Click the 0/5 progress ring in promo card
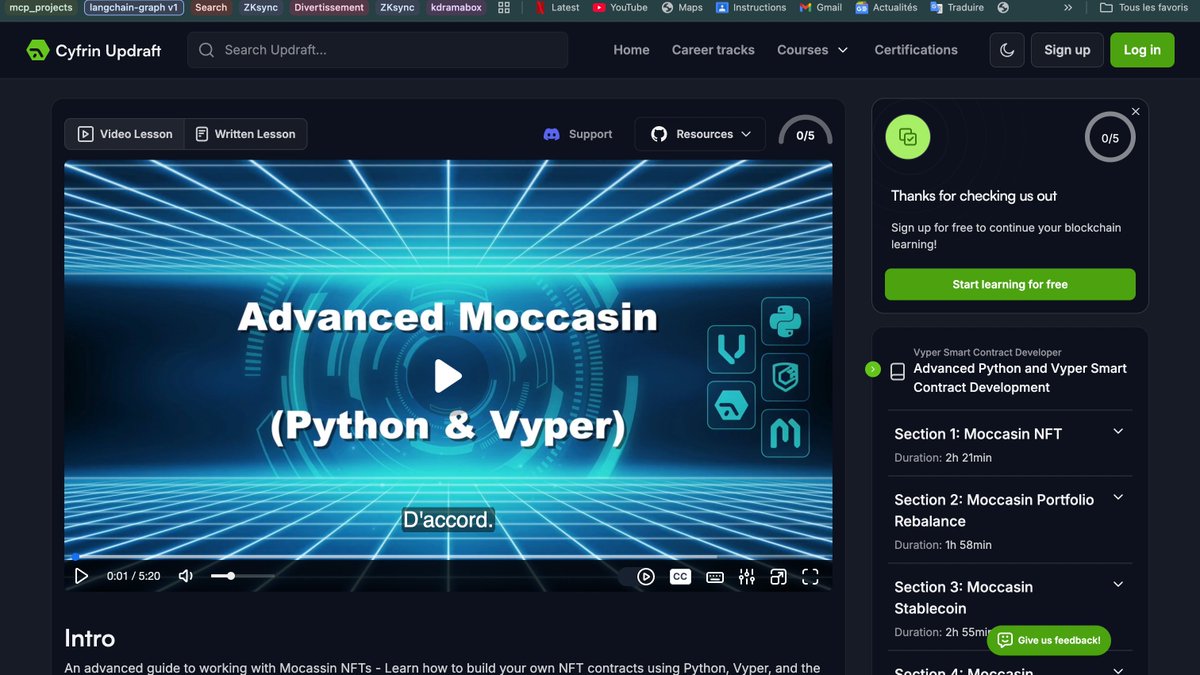Image resolution: width=1200 pixels, height=675 pixels. pos(1110,138)
